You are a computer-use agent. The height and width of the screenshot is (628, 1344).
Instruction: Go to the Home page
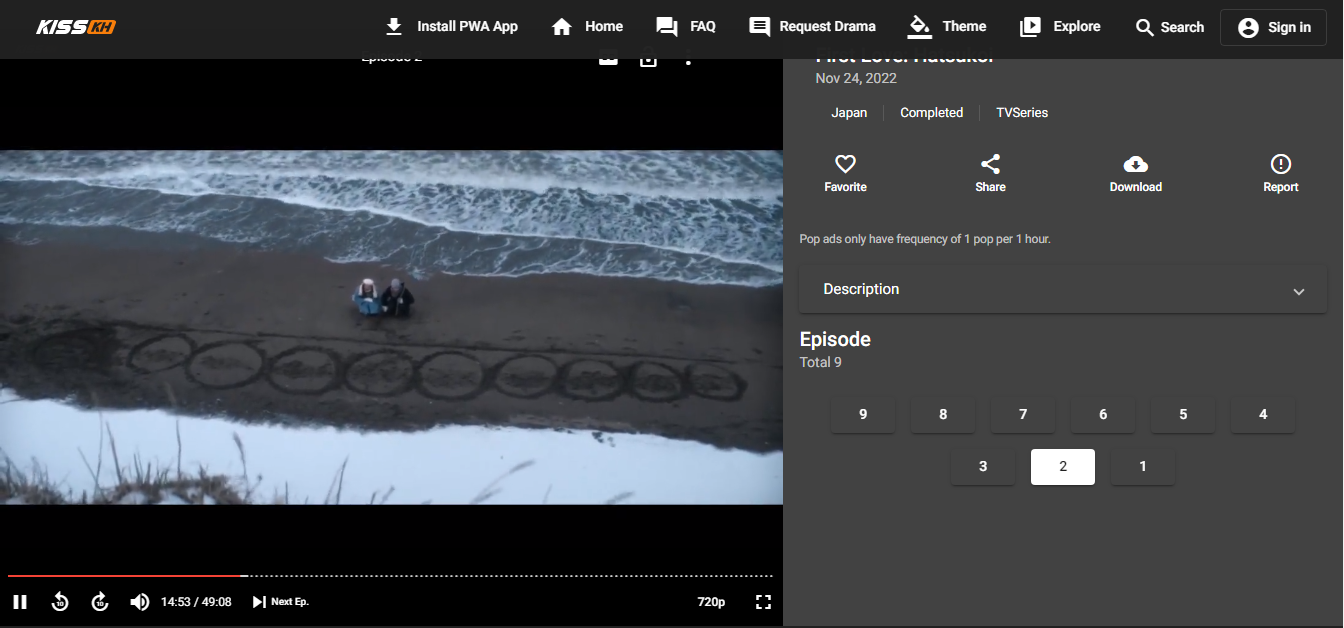click(x=587, y=27)
